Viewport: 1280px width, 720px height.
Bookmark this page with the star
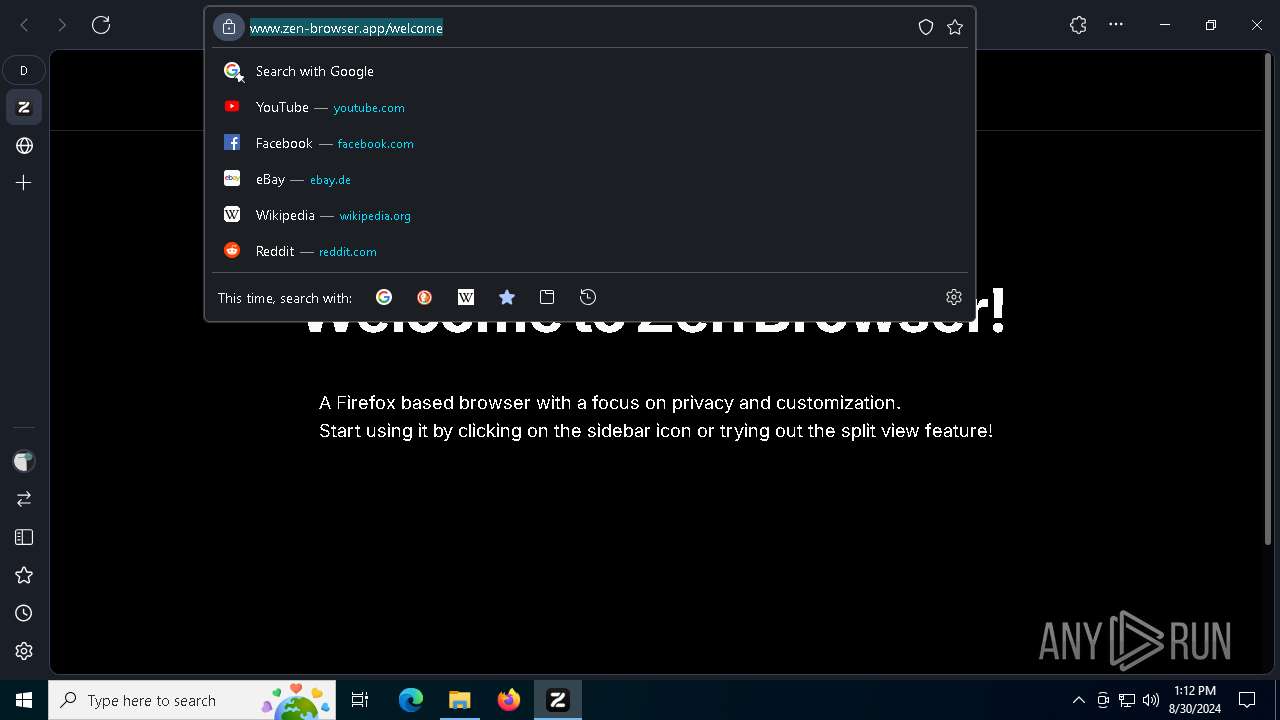(x=955, y=27)
